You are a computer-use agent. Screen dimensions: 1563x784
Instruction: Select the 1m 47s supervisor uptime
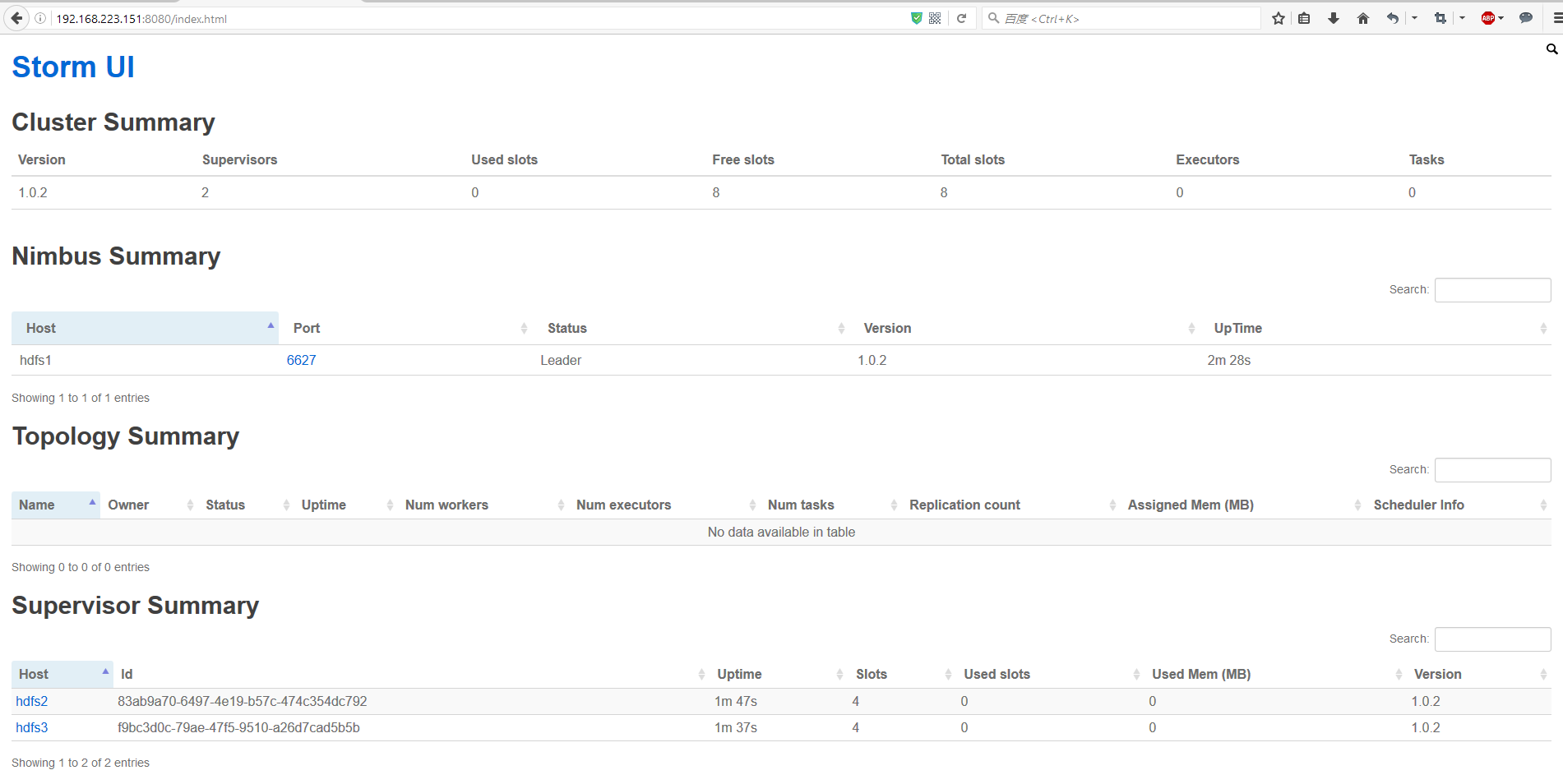coord(736,701)
